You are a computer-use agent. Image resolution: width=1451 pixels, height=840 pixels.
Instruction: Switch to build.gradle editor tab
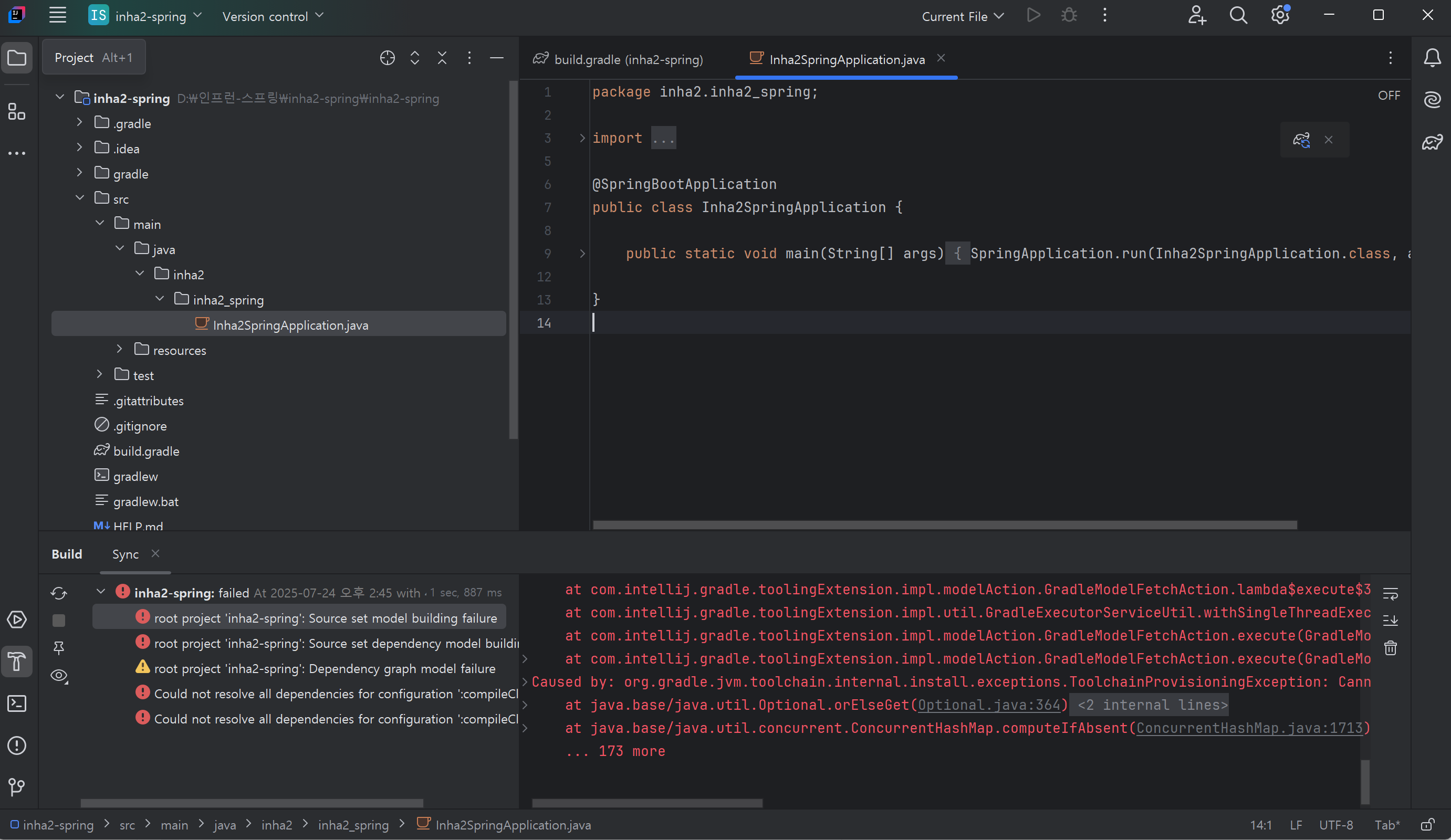tap(619, 59)
